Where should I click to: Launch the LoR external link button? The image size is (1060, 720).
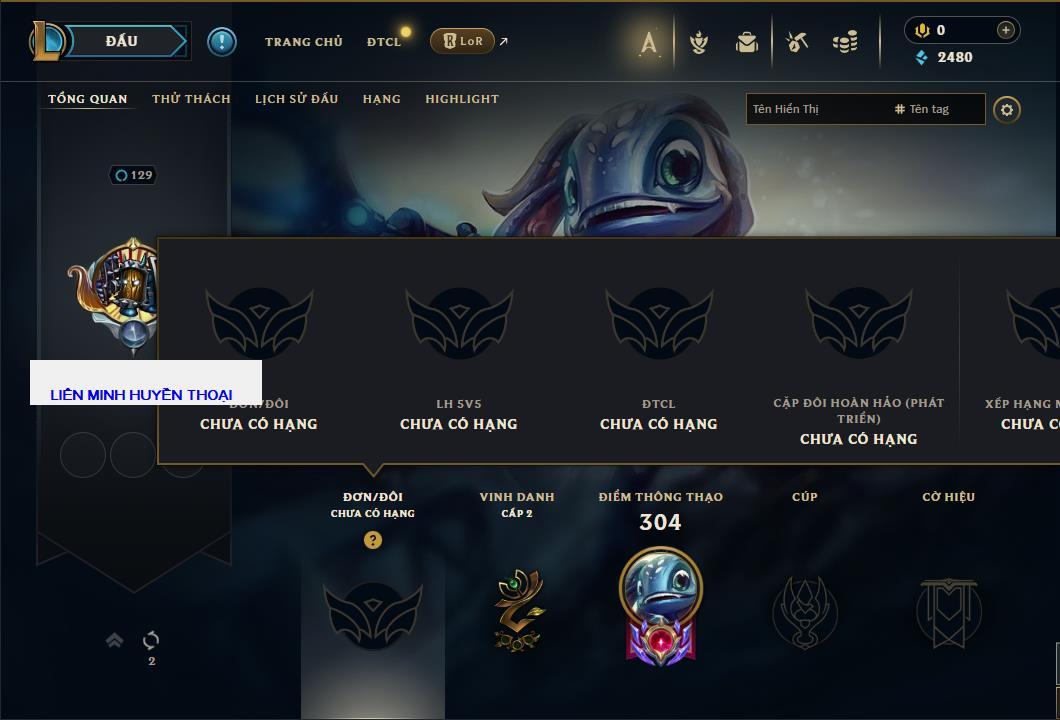click(x=462, y=41)
